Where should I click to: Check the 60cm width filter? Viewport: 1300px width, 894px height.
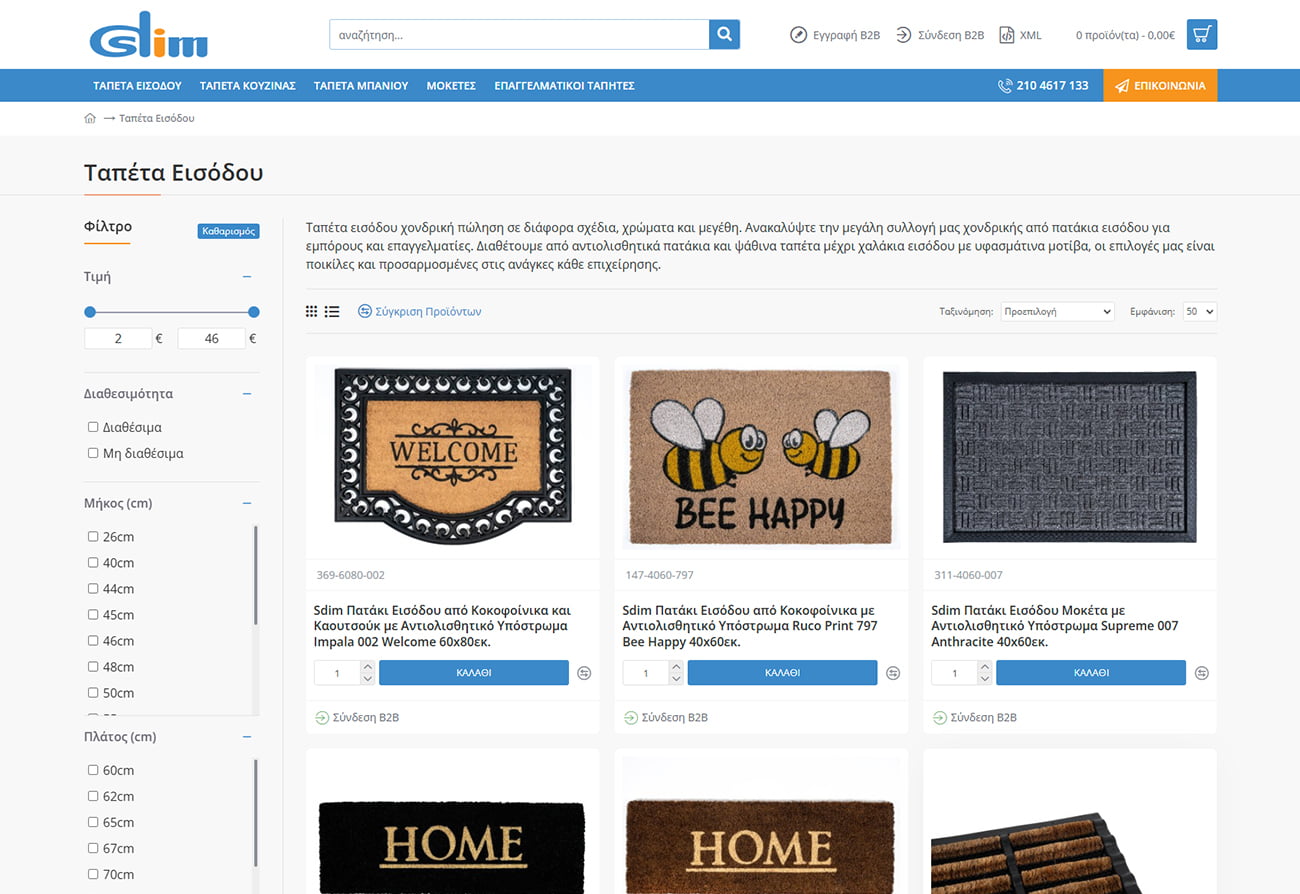[x=93, y=771]
